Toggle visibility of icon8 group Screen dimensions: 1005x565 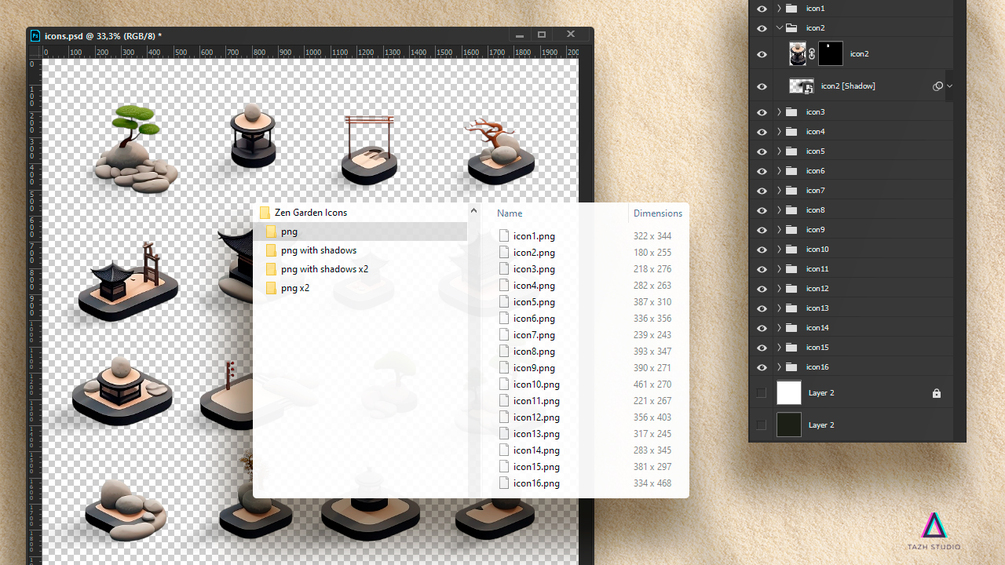coord(761,211)
